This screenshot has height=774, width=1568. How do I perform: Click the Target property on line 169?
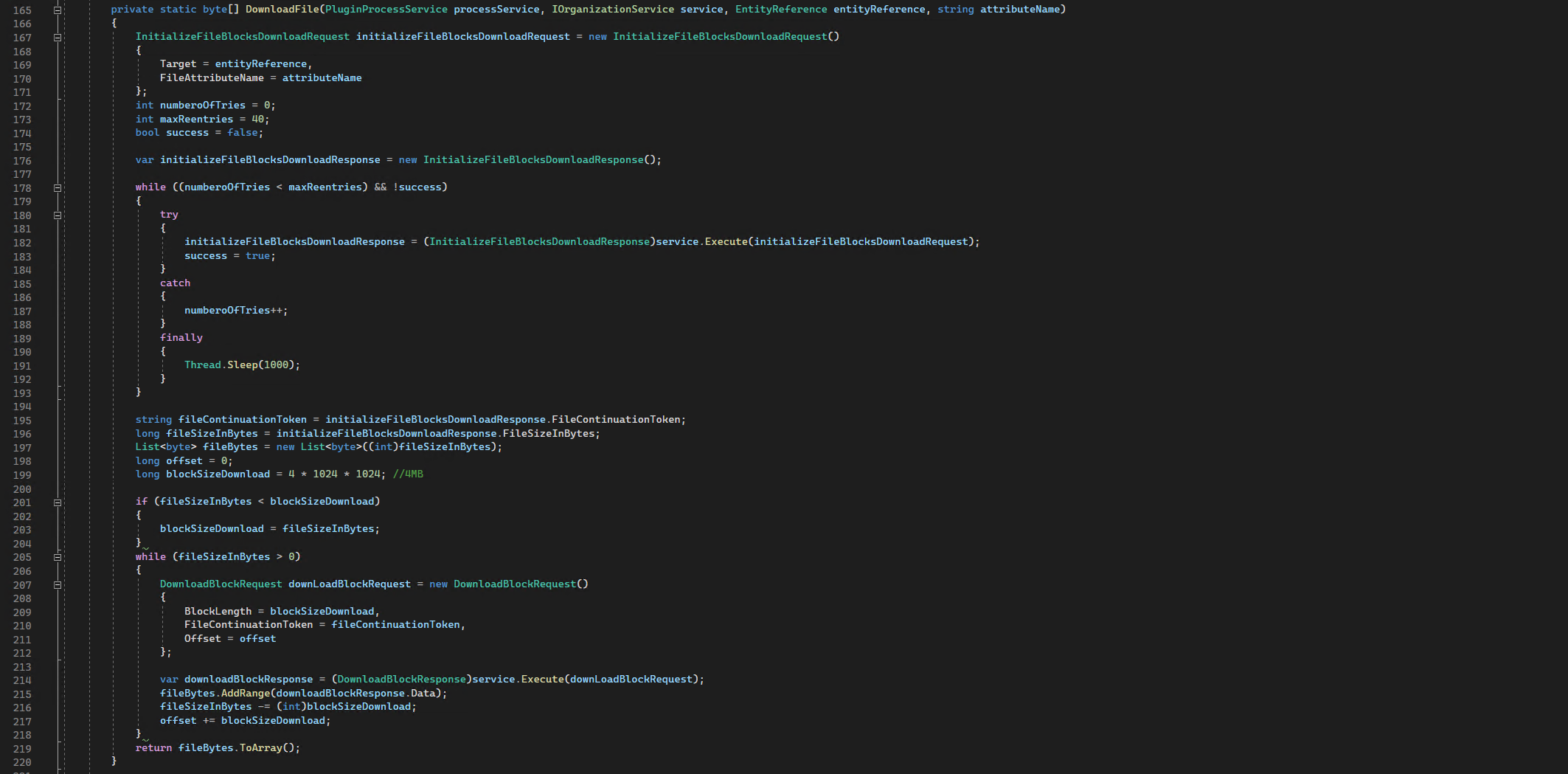[x=178, y=64]
